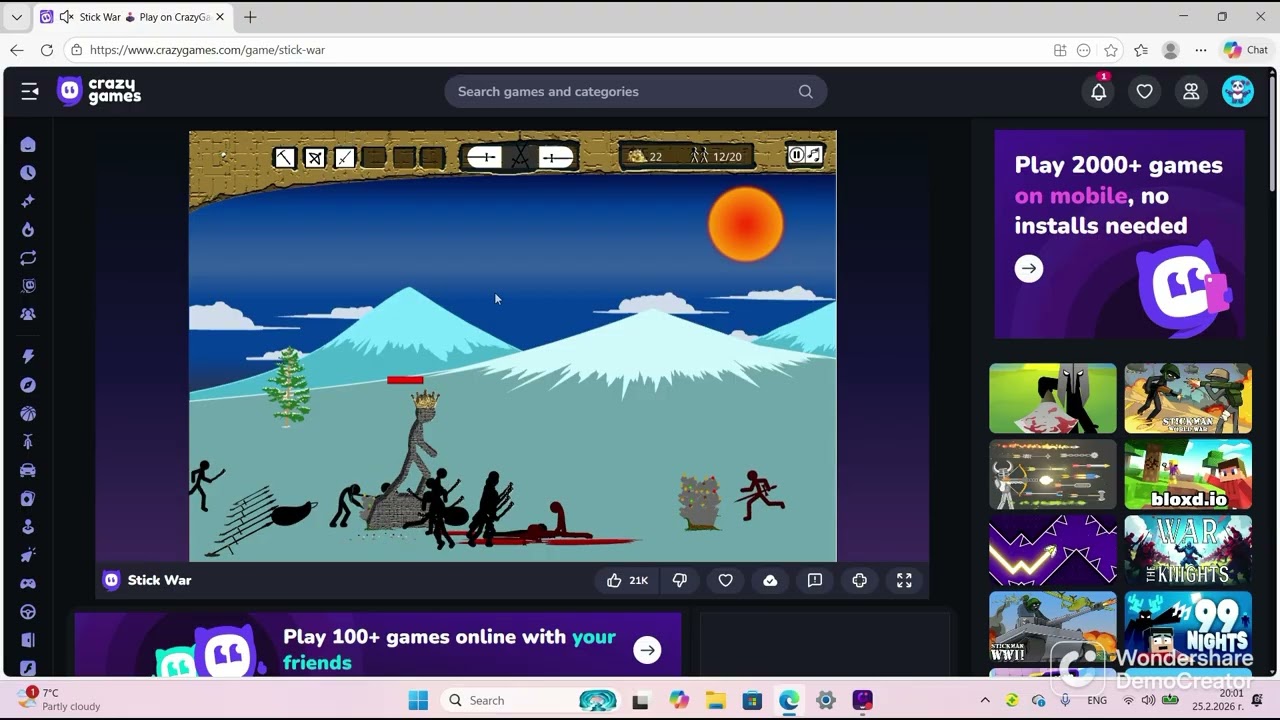Viewport: 1280px width, 720px height.
Task: Open Bike category icon
Action: click(x=28, y=442)
